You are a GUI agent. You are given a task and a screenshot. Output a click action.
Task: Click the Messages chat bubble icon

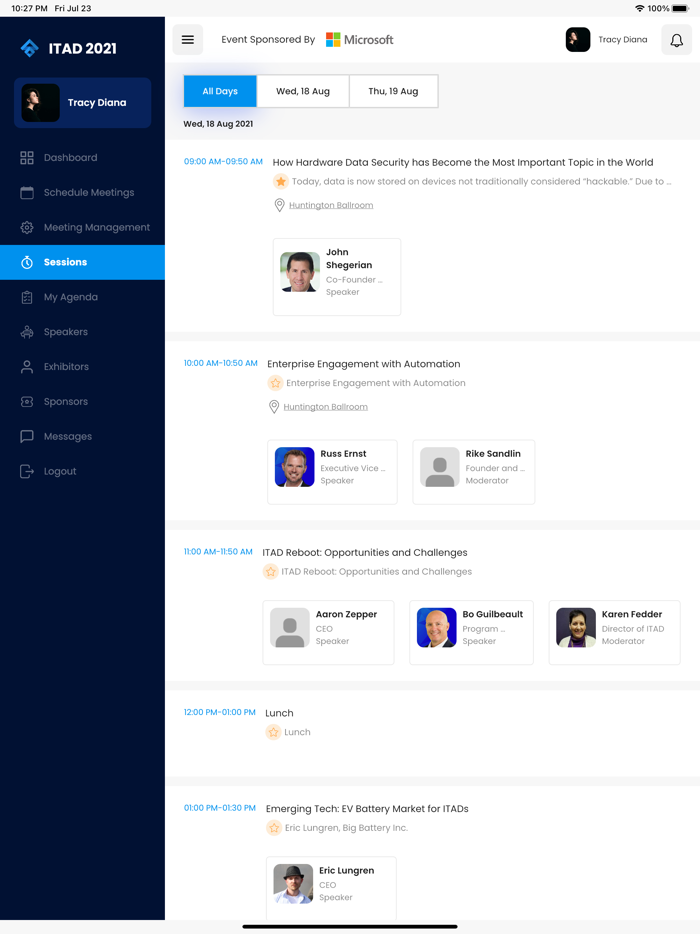[x=27, y=436]
